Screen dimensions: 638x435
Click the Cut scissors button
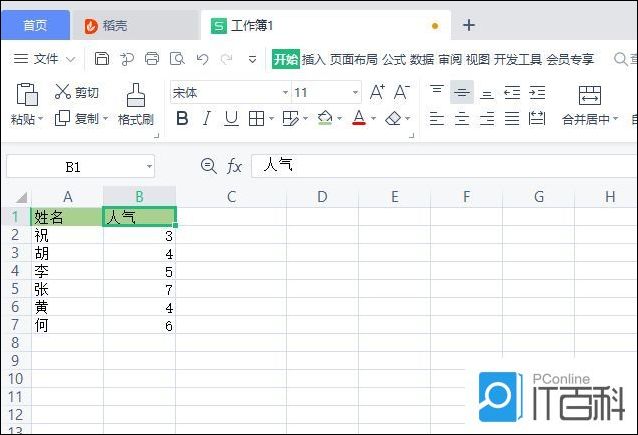[77, 92]
